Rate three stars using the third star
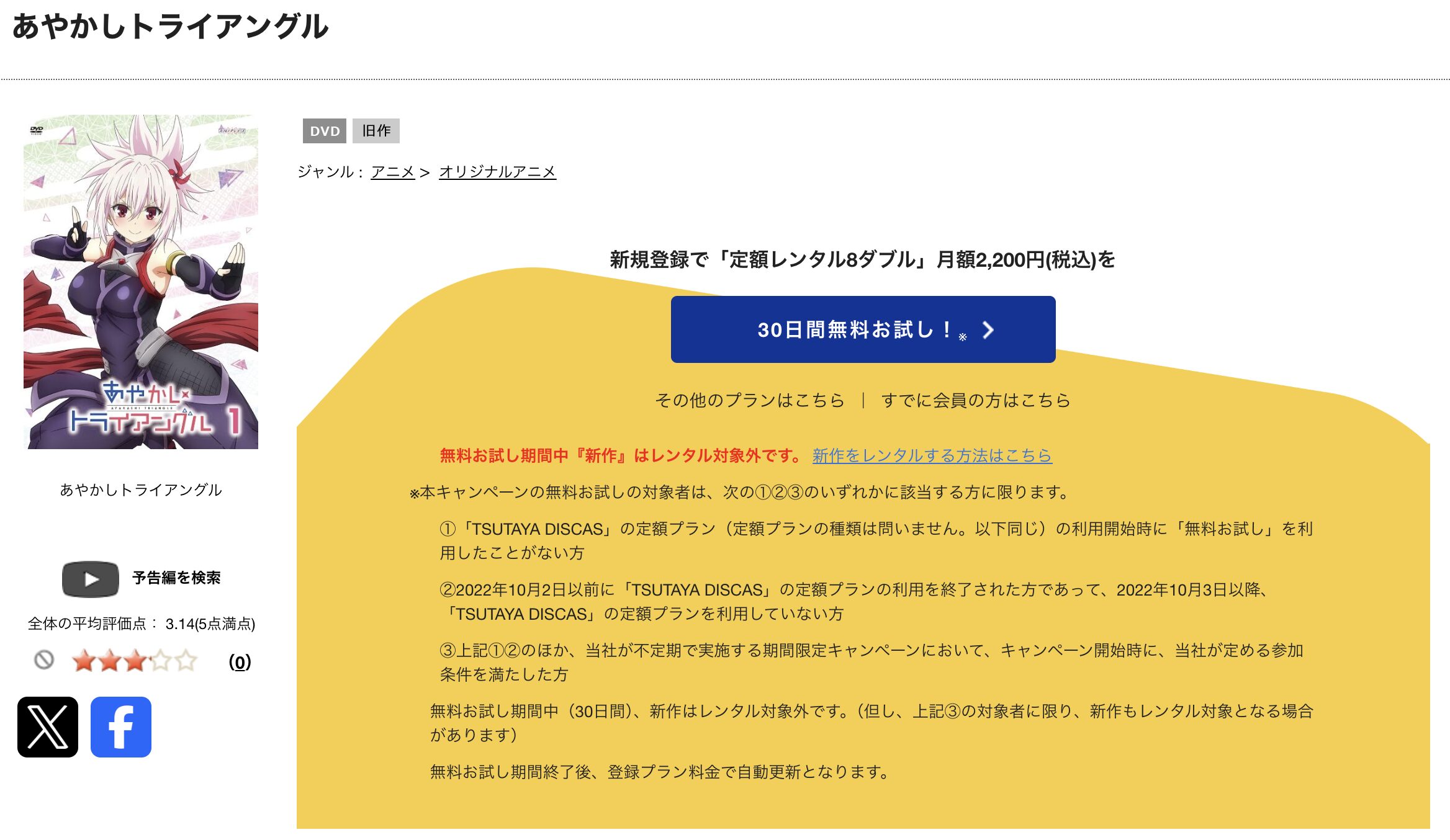Screen dimensions: 1450x840 pyautogui.click(x=135, y=661)
